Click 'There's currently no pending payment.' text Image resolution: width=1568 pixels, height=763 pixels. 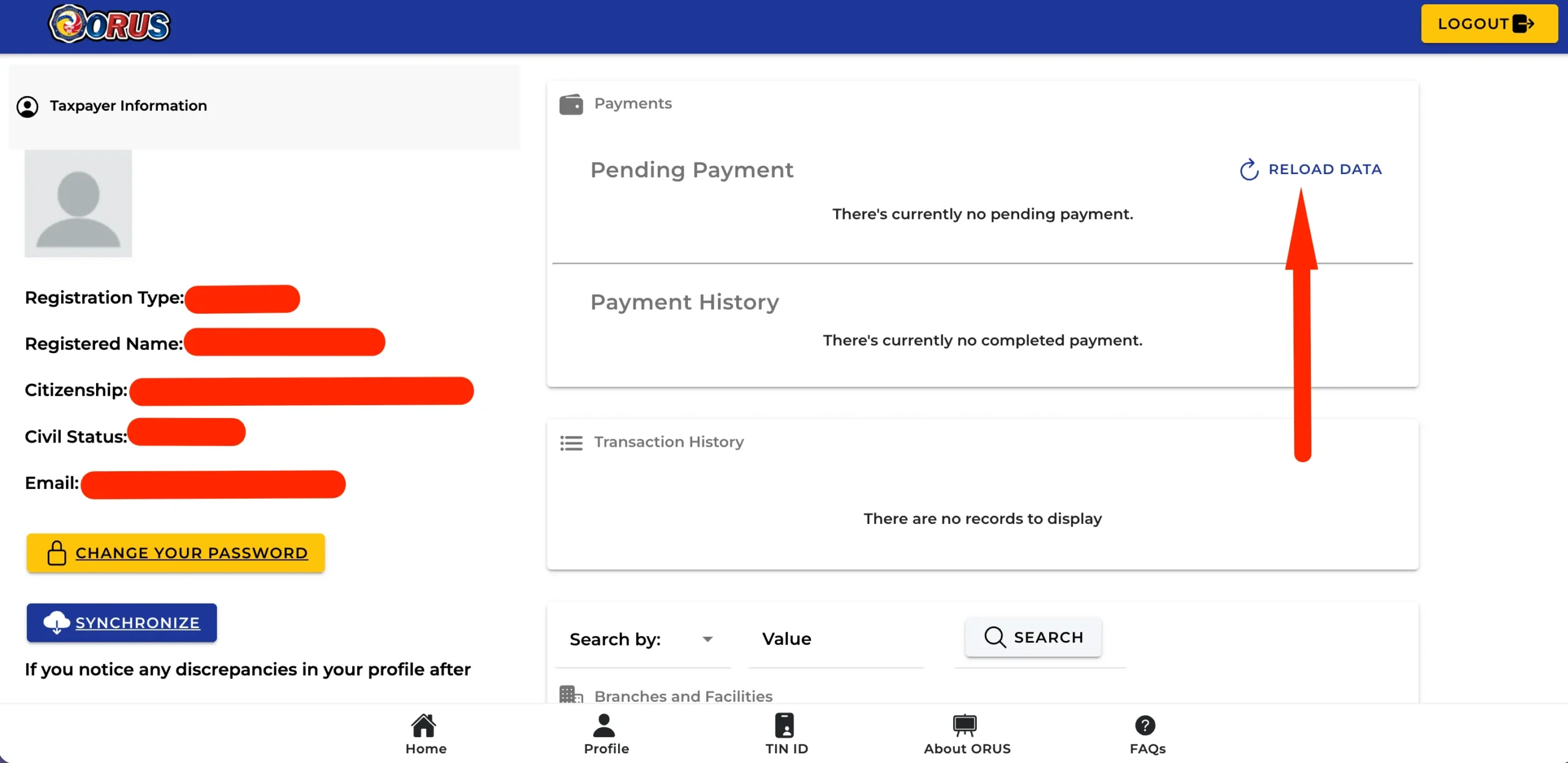click(982, 214)
